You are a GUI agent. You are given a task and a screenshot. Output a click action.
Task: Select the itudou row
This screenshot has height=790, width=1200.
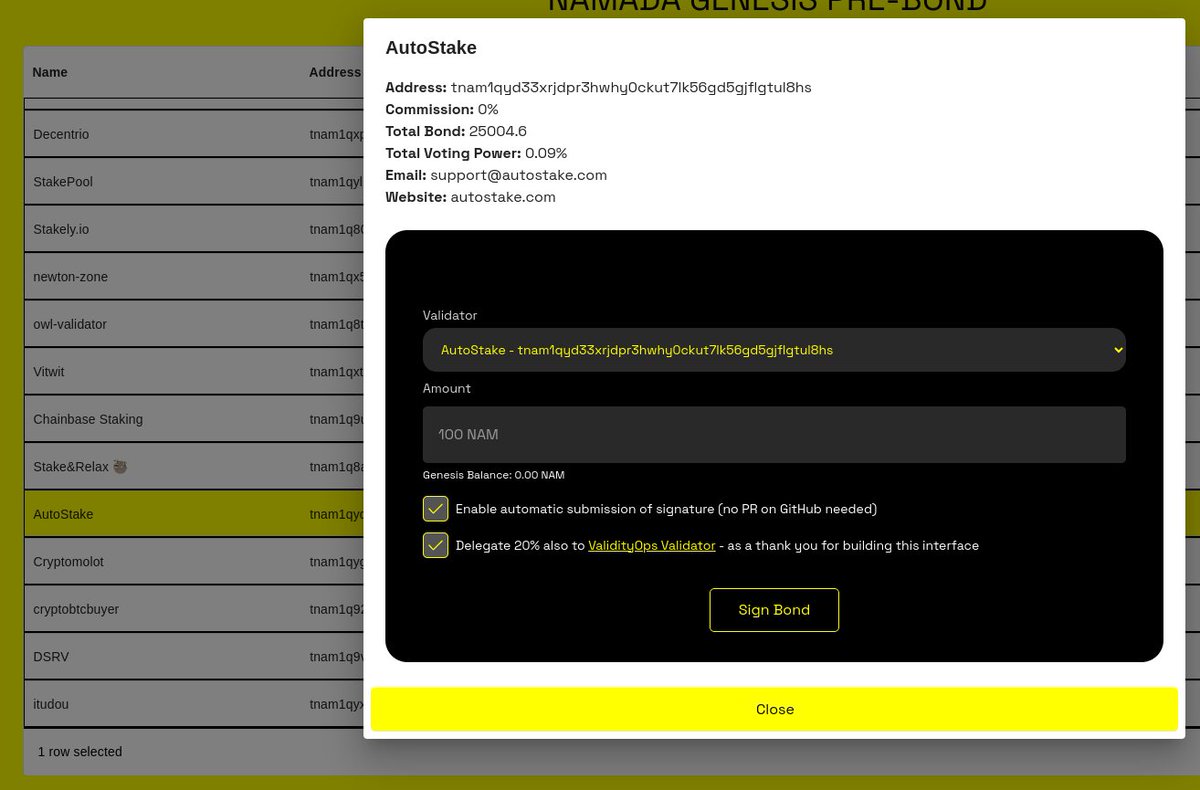(193, 704)
